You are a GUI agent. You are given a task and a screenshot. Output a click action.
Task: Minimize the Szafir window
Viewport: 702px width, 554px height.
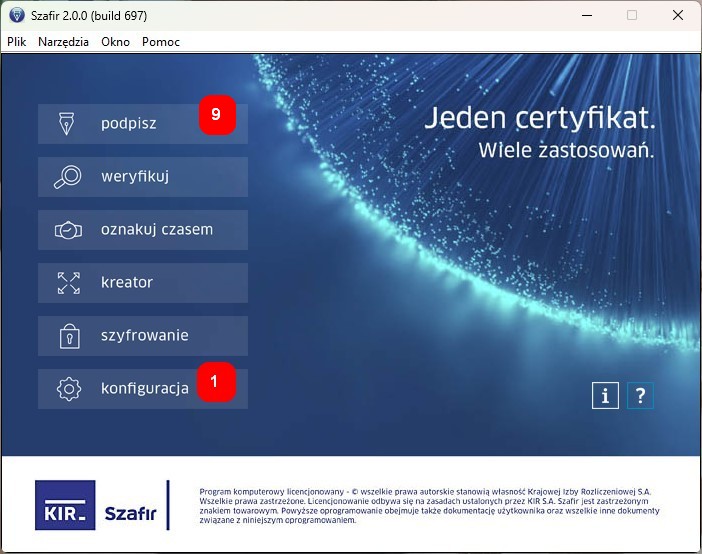point(587,15)
